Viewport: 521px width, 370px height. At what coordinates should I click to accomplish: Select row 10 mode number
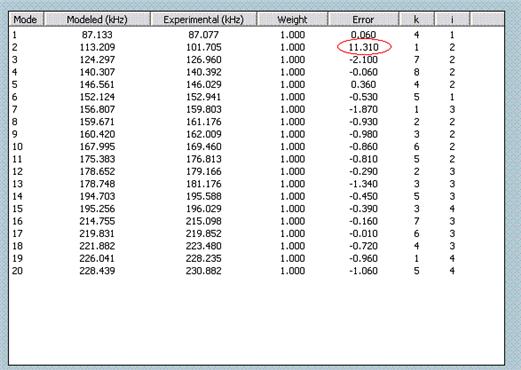[x=17, y=147]
